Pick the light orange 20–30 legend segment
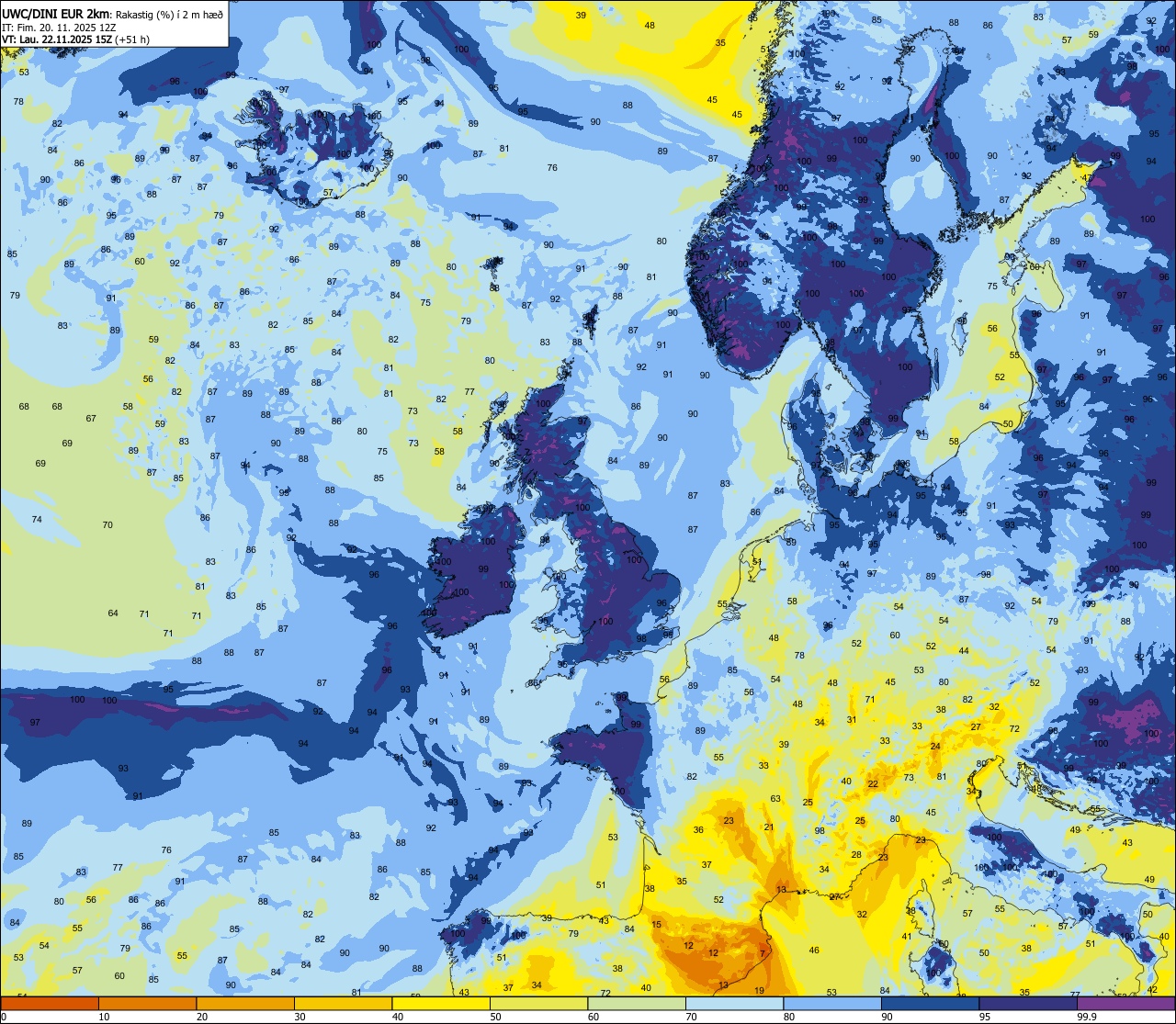This screenshot has width=1176, height=1024. [x=245, y=1003]
